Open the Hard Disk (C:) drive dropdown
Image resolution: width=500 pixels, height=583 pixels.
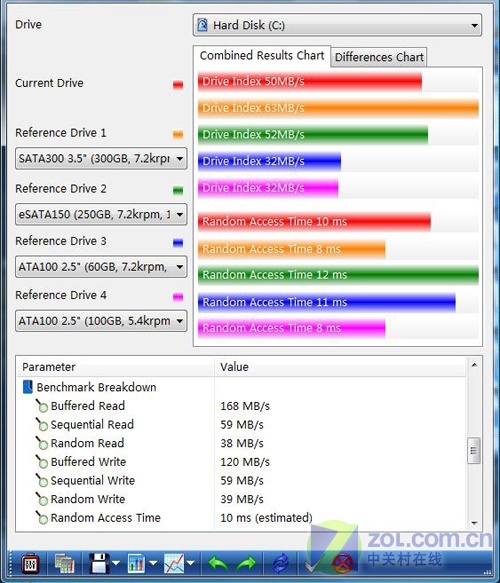(337, 25)
